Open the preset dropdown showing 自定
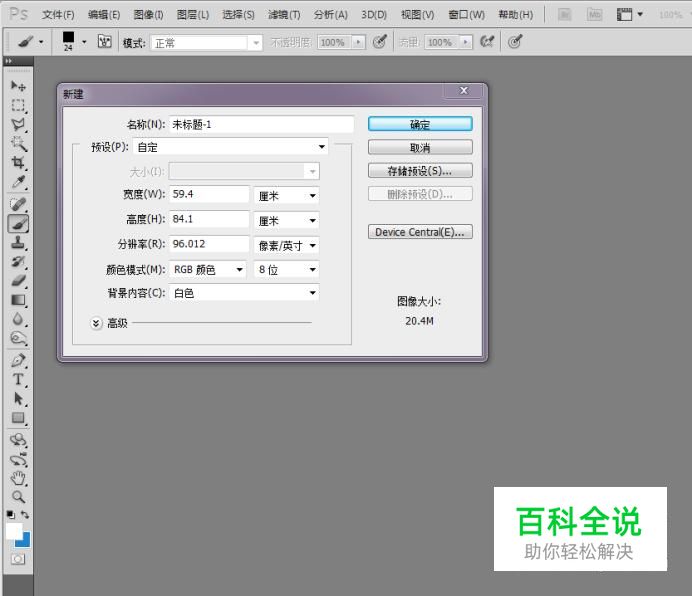Viewport: 692px width, 596px height. (x=230, y=147)
